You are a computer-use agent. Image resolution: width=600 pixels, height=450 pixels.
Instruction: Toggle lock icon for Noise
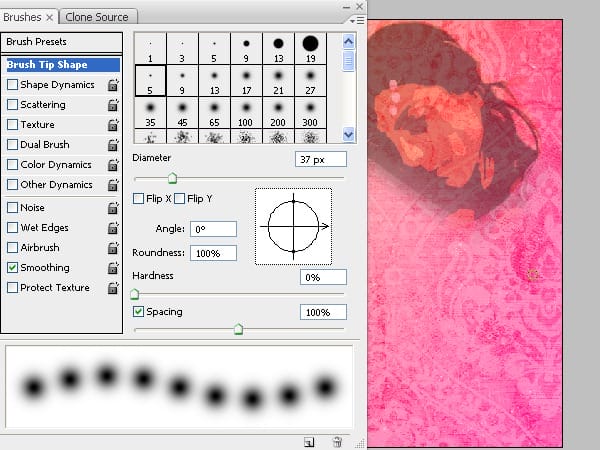(x=113, y=208)
